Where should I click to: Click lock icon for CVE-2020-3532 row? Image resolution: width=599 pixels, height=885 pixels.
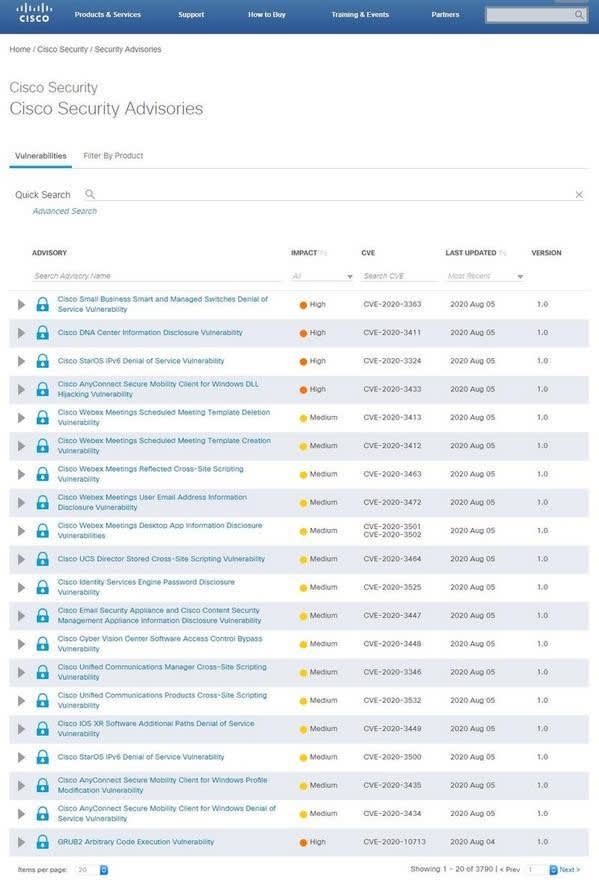click(42, 700)
